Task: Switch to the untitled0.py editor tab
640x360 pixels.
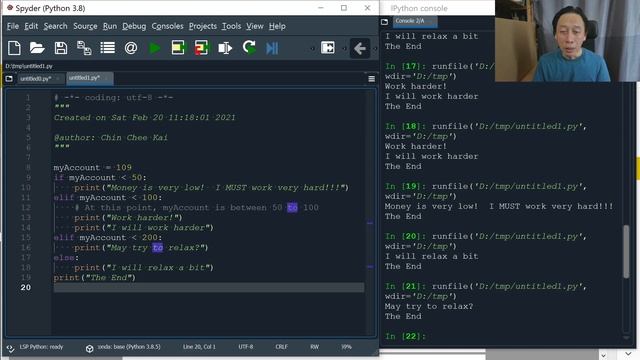Action: pyautogui.click(x=40, y=78)
